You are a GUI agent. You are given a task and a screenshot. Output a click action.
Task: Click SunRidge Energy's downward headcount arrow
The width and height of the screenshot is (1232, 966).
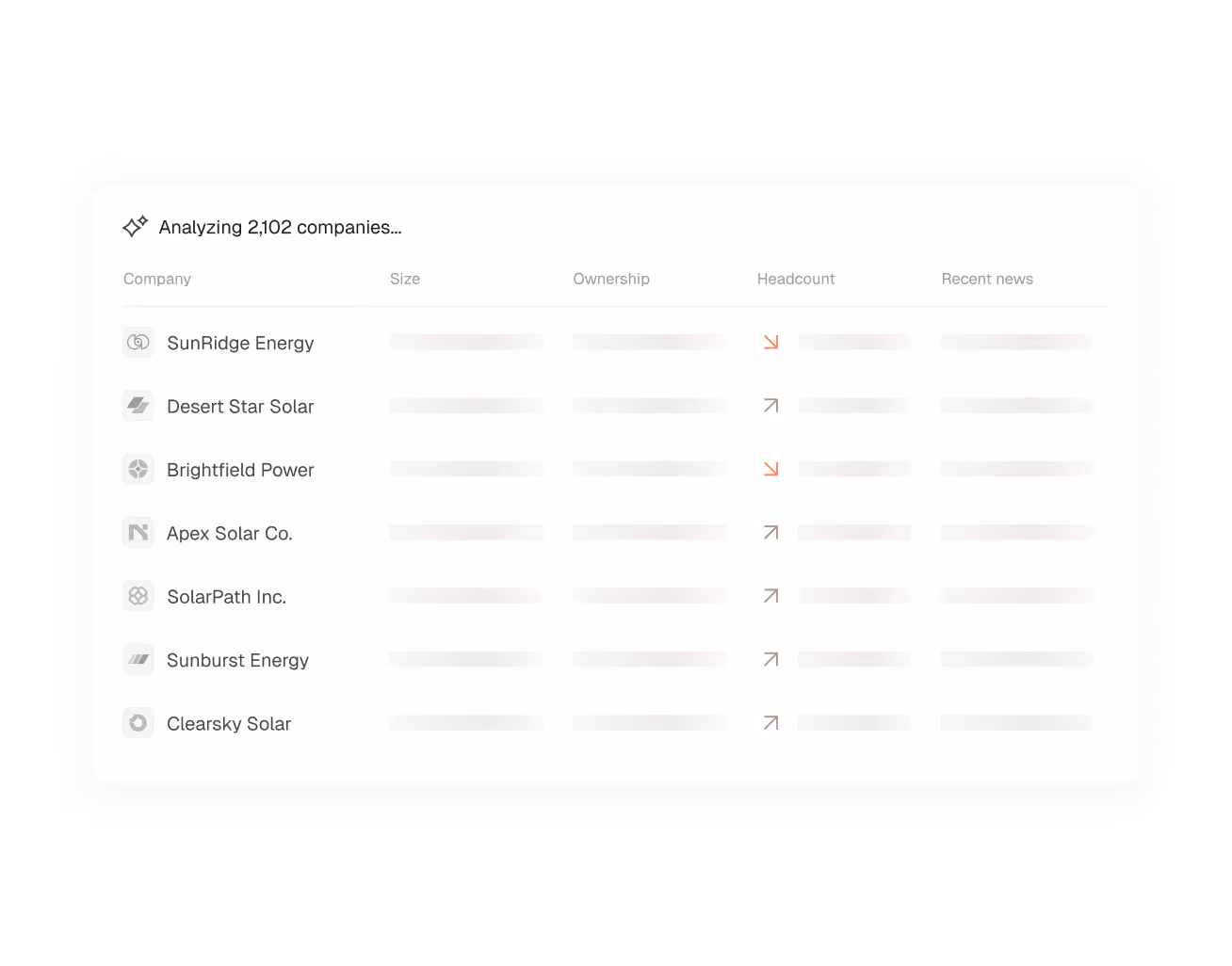771,342
